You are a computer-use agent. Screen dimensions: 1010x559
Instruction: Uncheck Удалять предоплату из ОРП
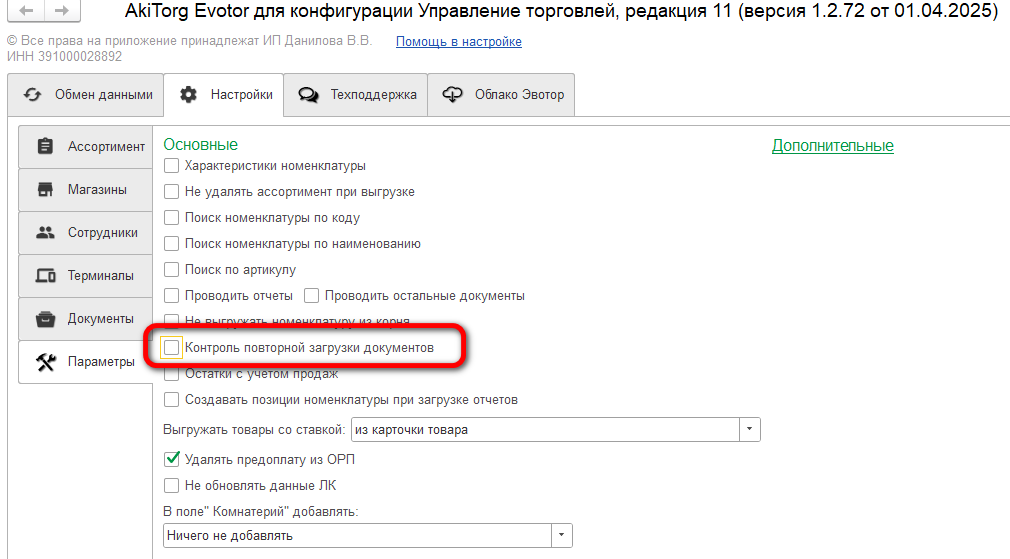click(x=171, y=459)
